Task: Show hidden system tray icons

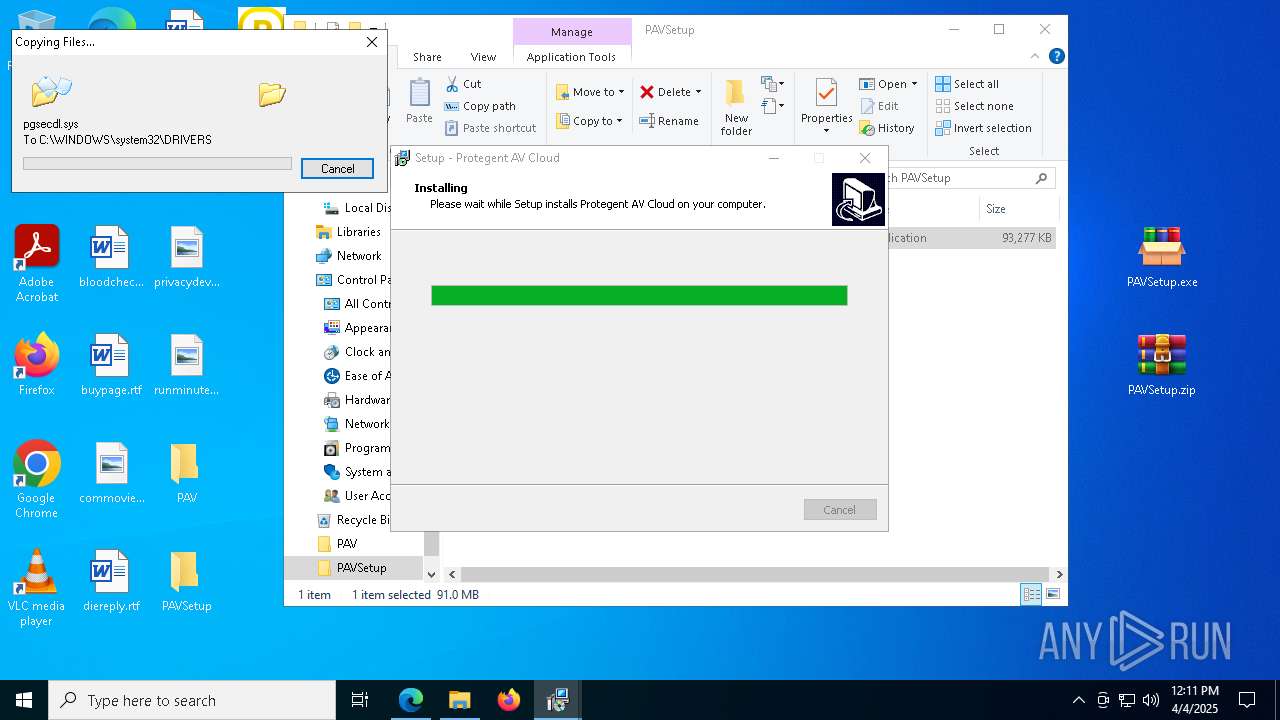Action: tap(1078, 700)
